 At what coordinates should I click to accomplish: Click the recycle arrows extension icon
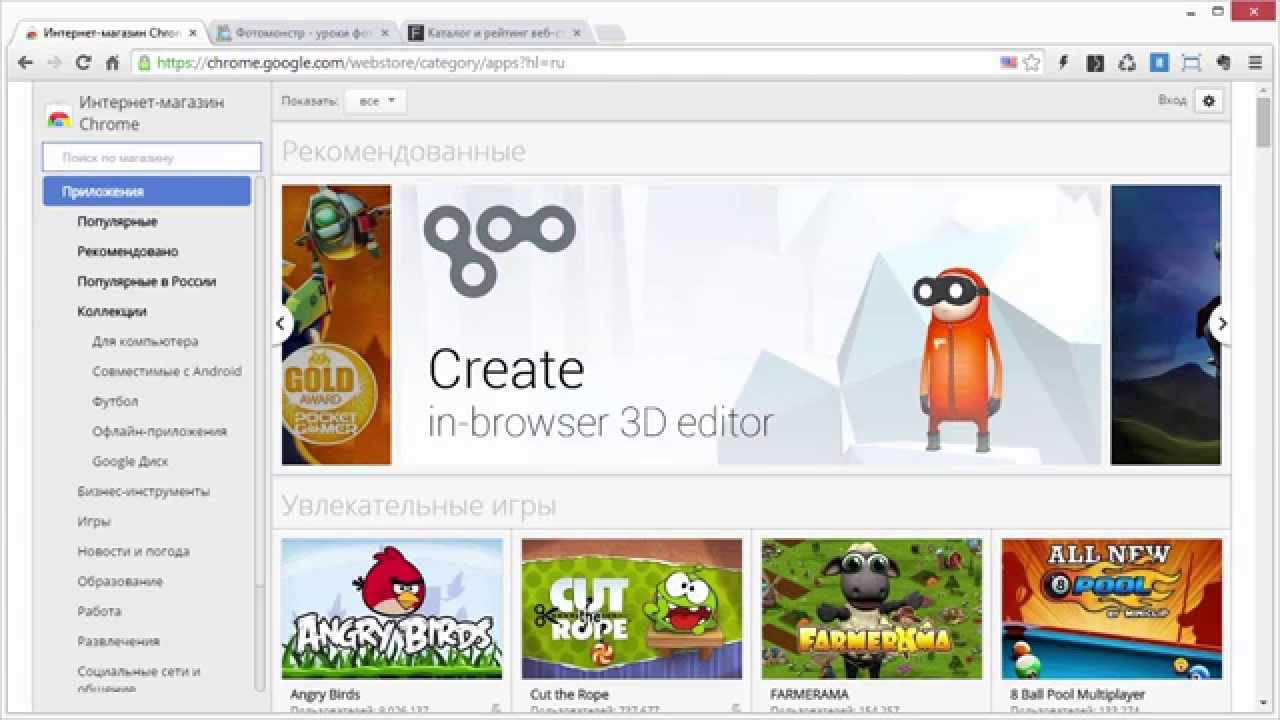coord(1127,62)
